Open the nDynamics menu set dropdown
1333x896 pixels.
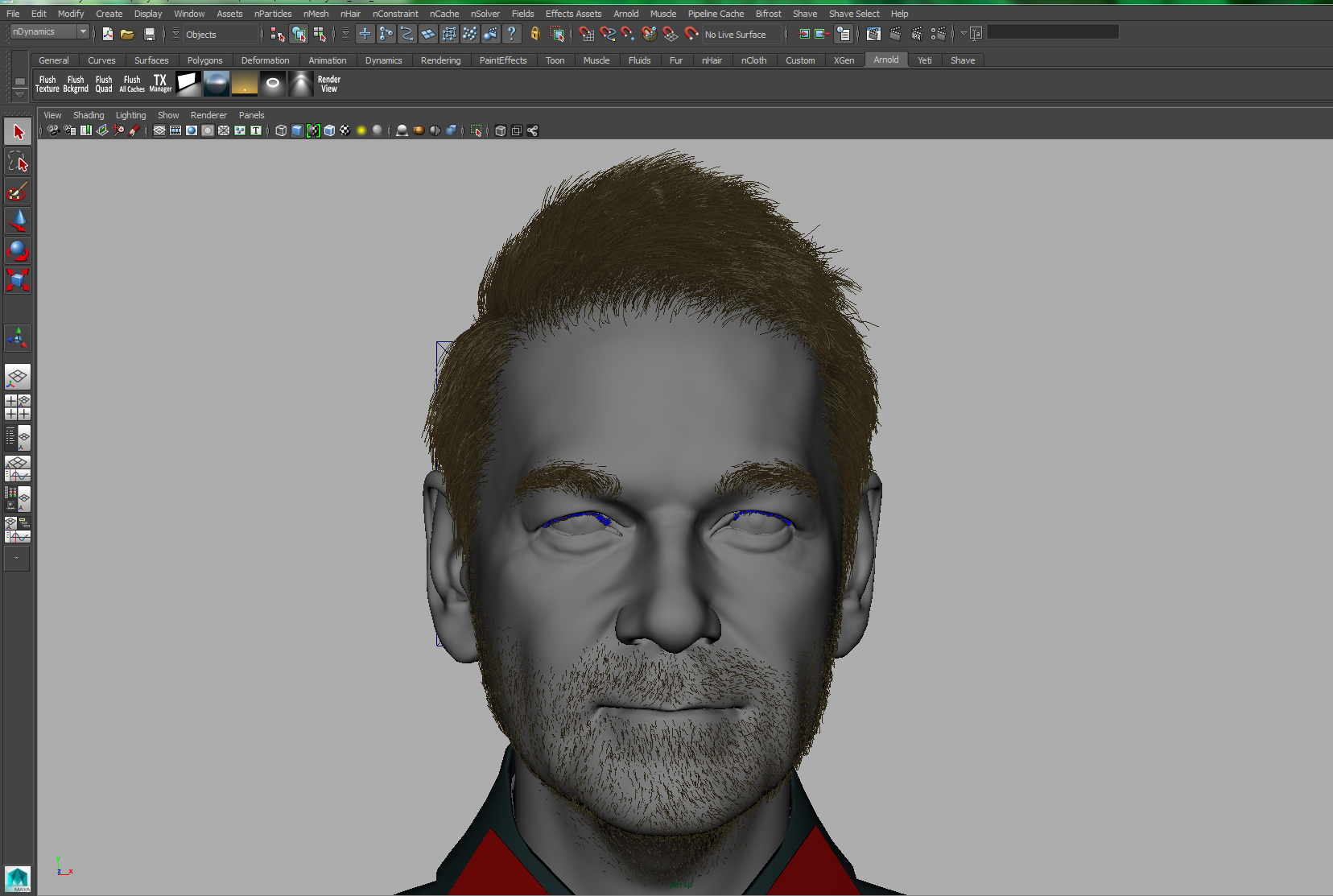point(49,31)
